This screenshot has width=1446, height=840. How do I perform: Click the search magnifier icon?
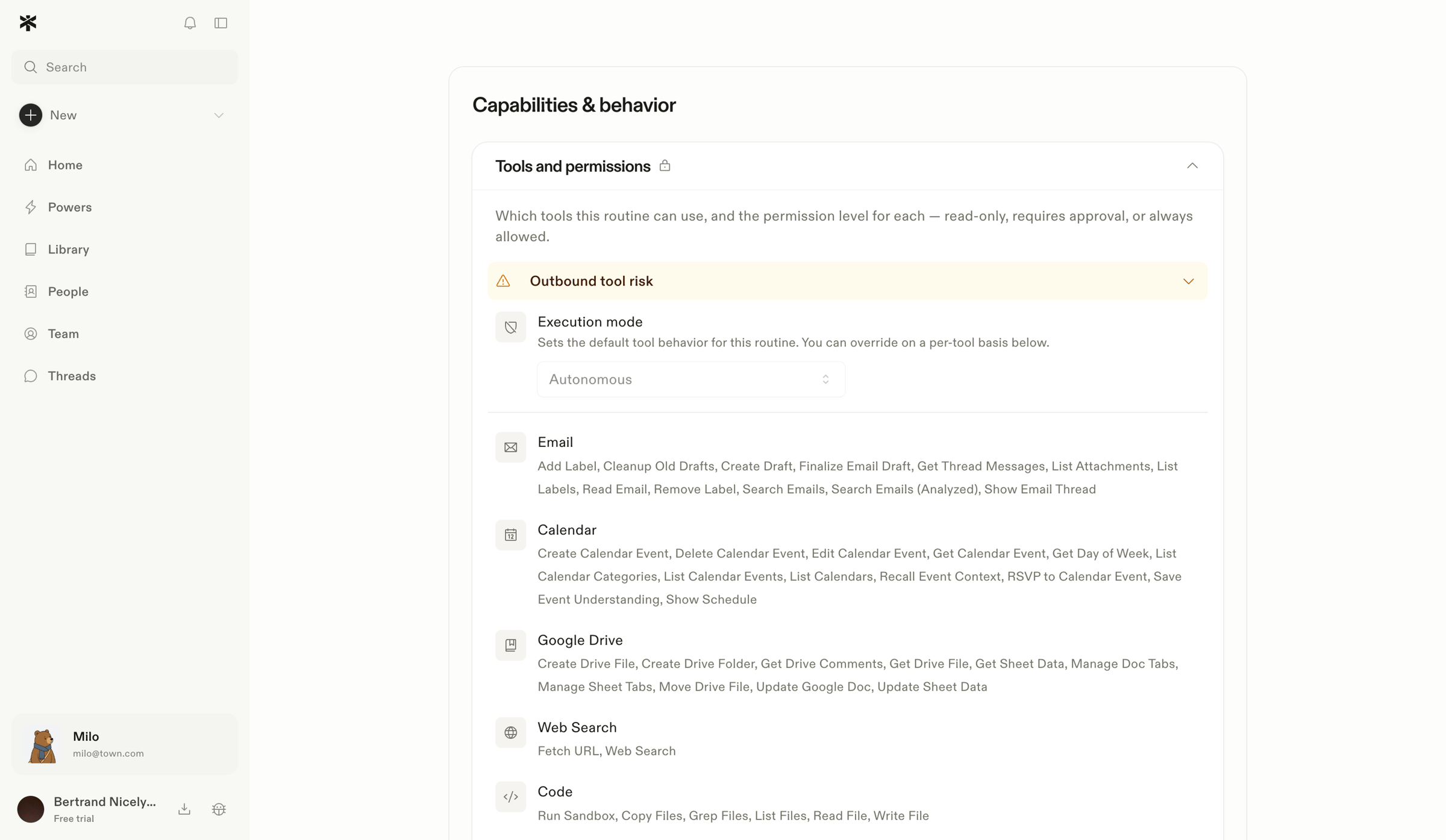click(31, 67)
